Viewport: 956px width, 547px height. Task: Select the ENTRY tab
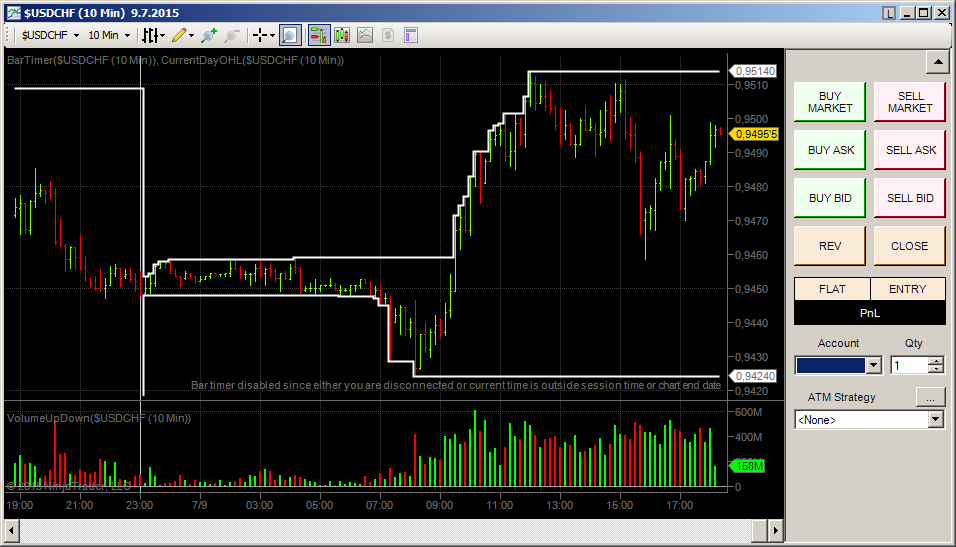click(x=907, y=289)
